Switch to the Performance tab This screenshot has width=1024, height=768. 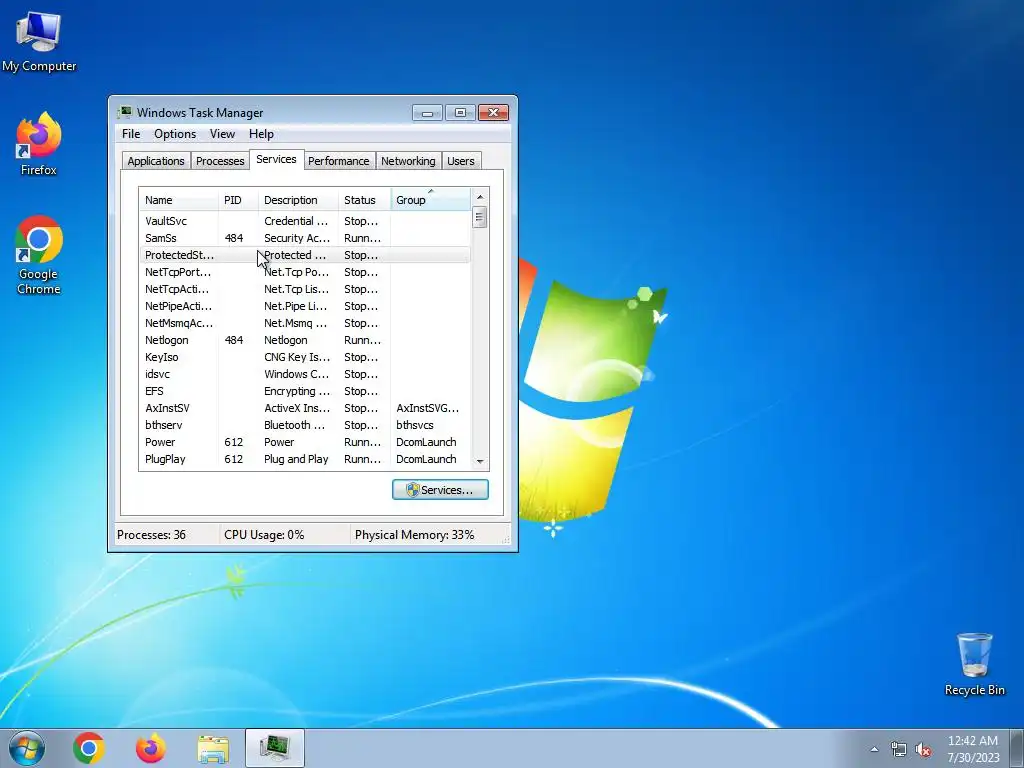point(338,161)
